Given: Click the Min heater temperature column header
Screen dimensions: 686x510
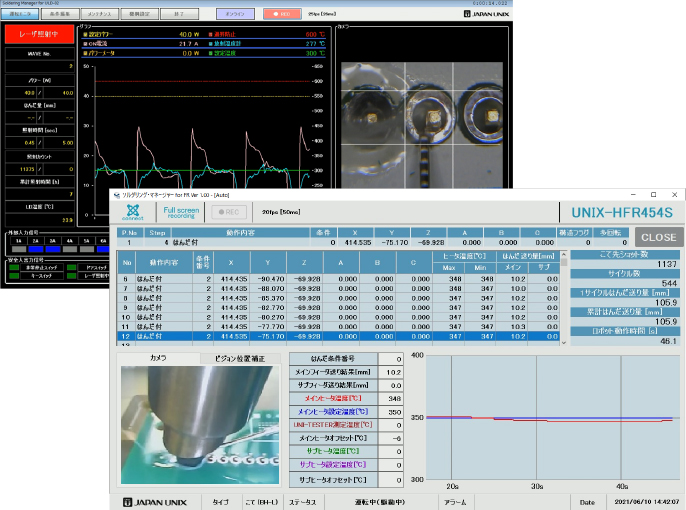Looking at the screenshot, I should point(480,268).
